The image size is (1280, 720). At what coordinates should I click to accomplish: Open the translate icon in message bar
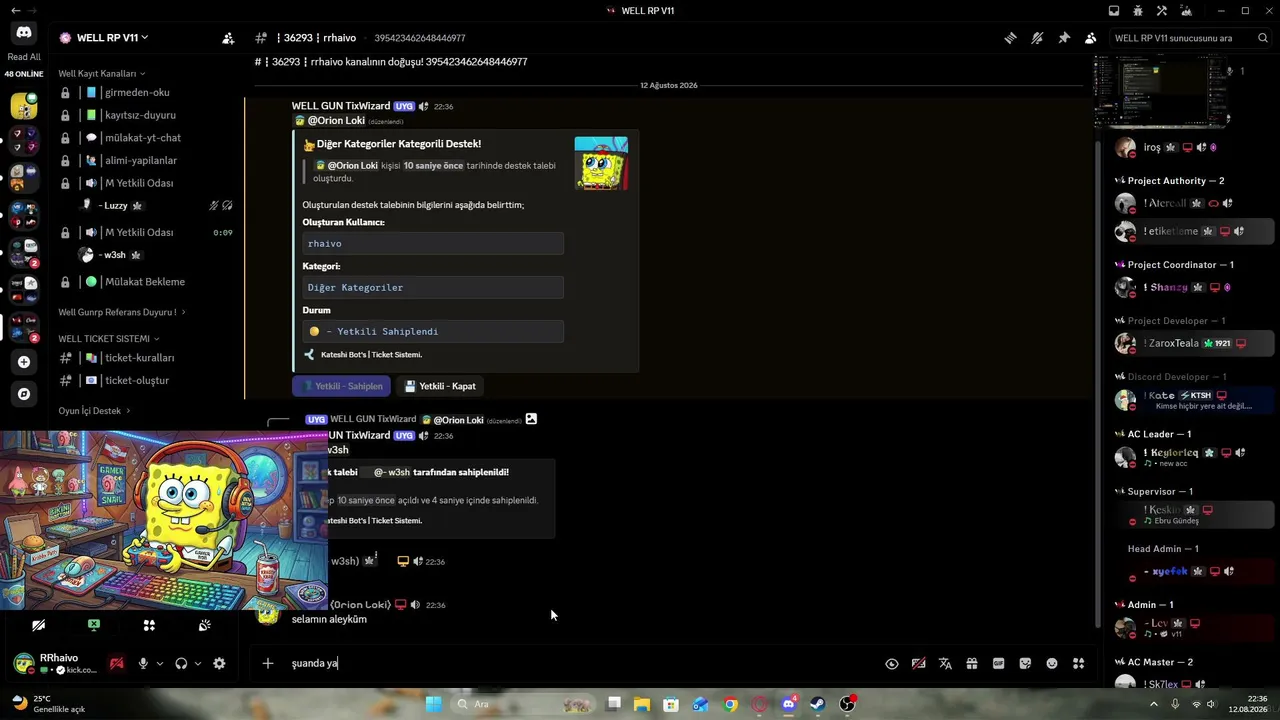pos(945,663)
